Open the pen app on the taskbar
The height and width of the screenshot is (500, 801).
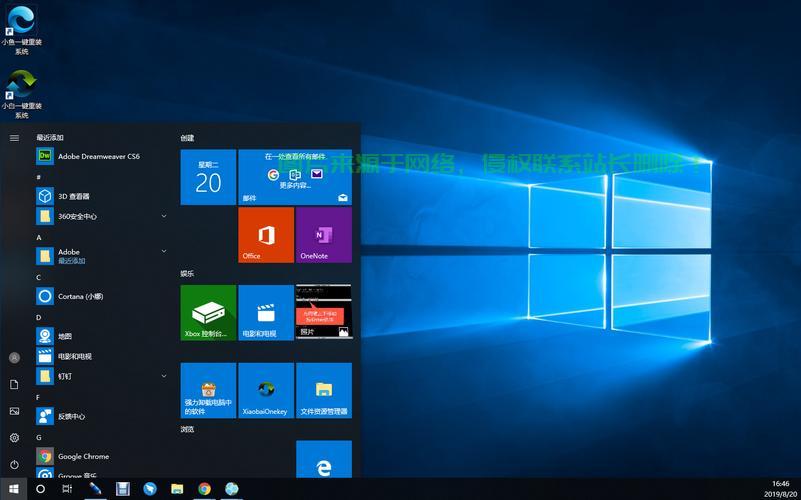95,489
